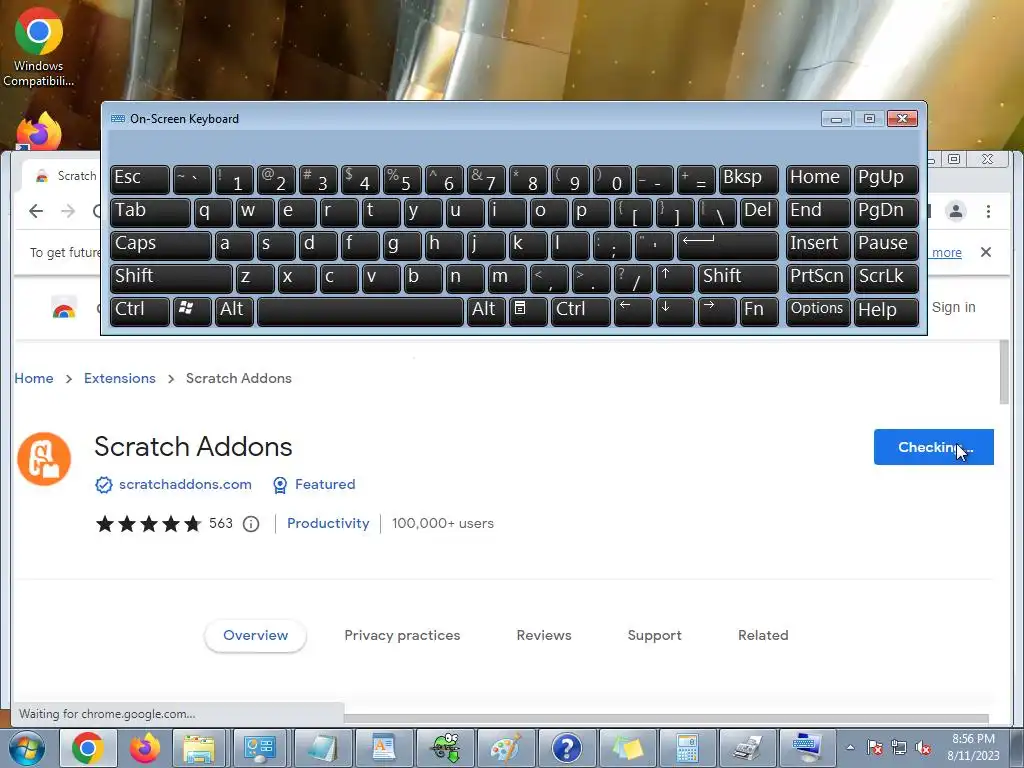This screenshot has width=1024, height=768.
Task: Click Sign in on the web store
Action: pos(953,308)
